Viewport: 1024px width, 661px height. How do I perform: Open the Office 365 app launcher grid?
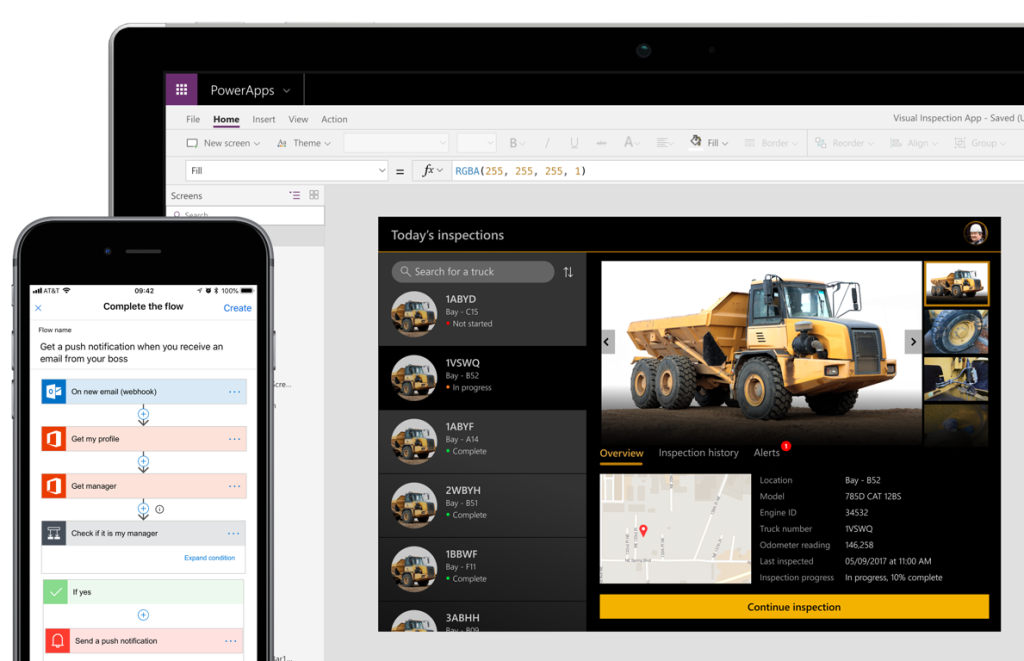[181, 89]
